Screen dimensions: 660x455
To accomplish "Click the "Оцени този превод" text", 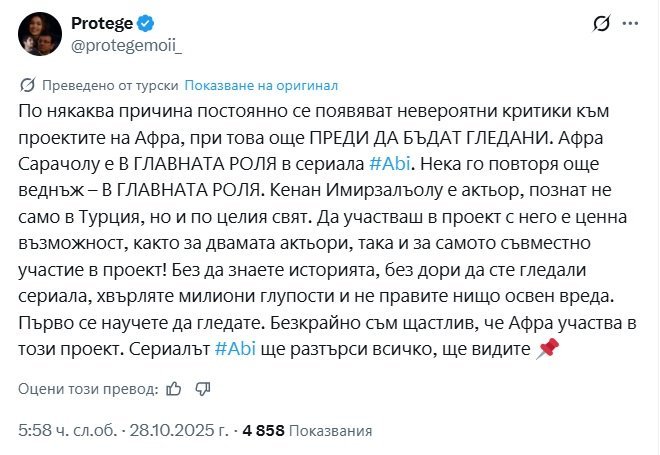I will [88, 389].
